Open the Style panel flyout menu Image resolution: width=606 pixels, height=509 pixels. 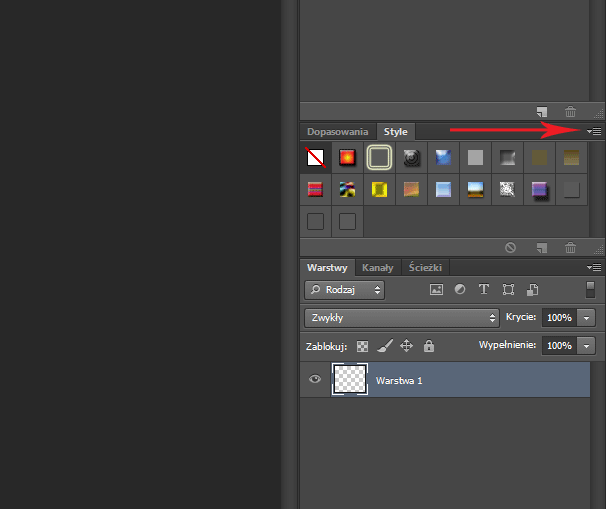(594, 131)
